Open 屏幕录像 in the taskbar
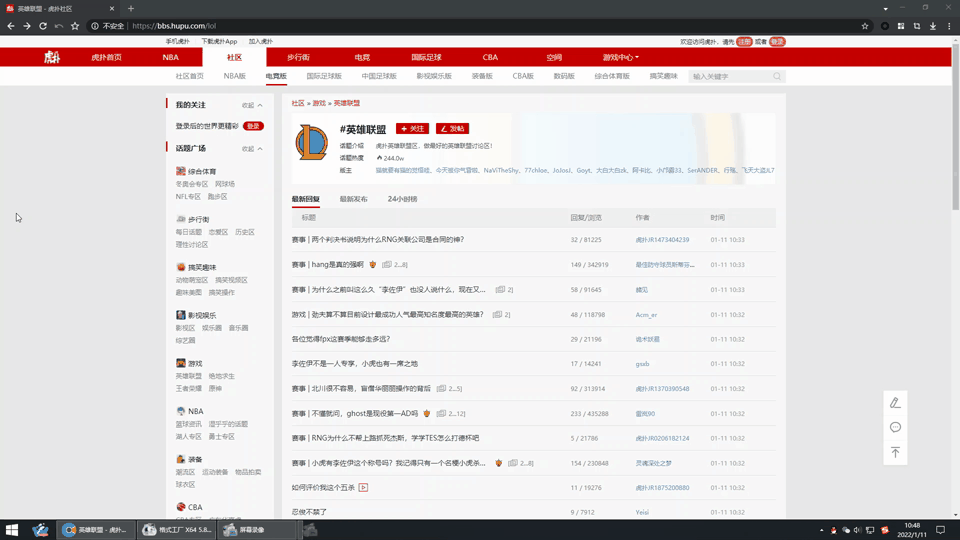 (257, 530)
